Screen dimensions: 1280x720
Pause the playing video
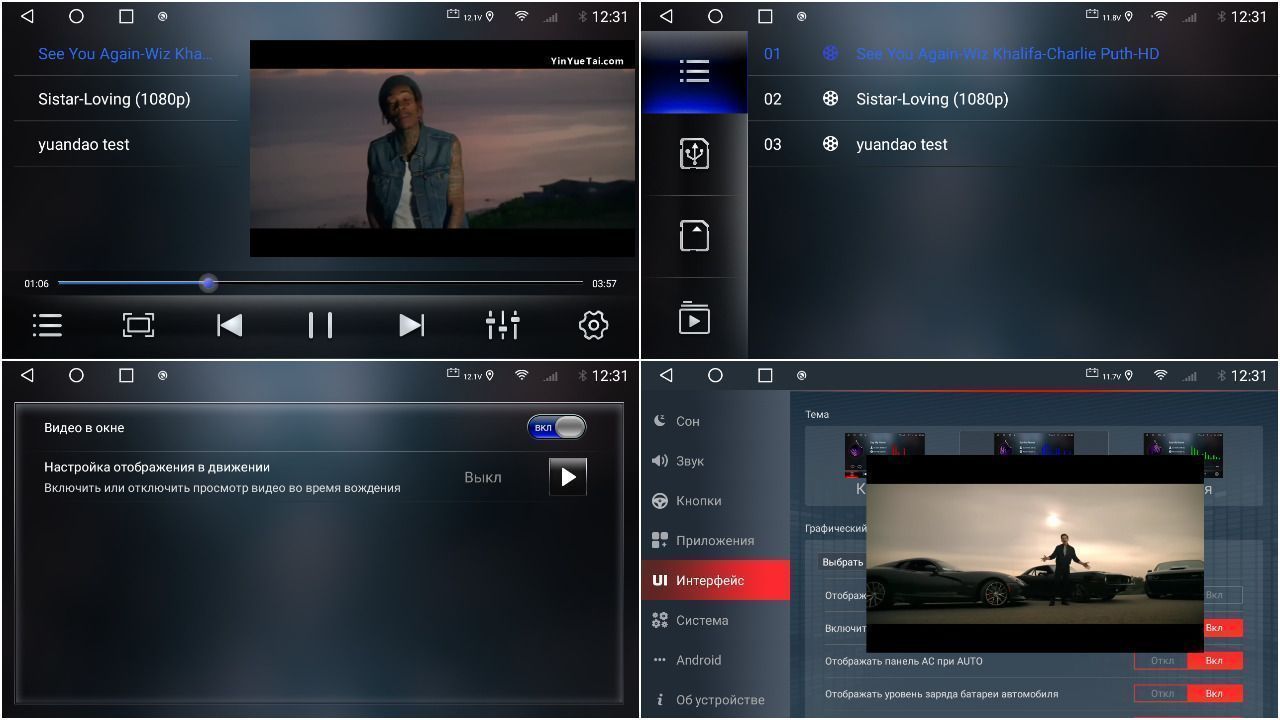click(x=320, y=325)
